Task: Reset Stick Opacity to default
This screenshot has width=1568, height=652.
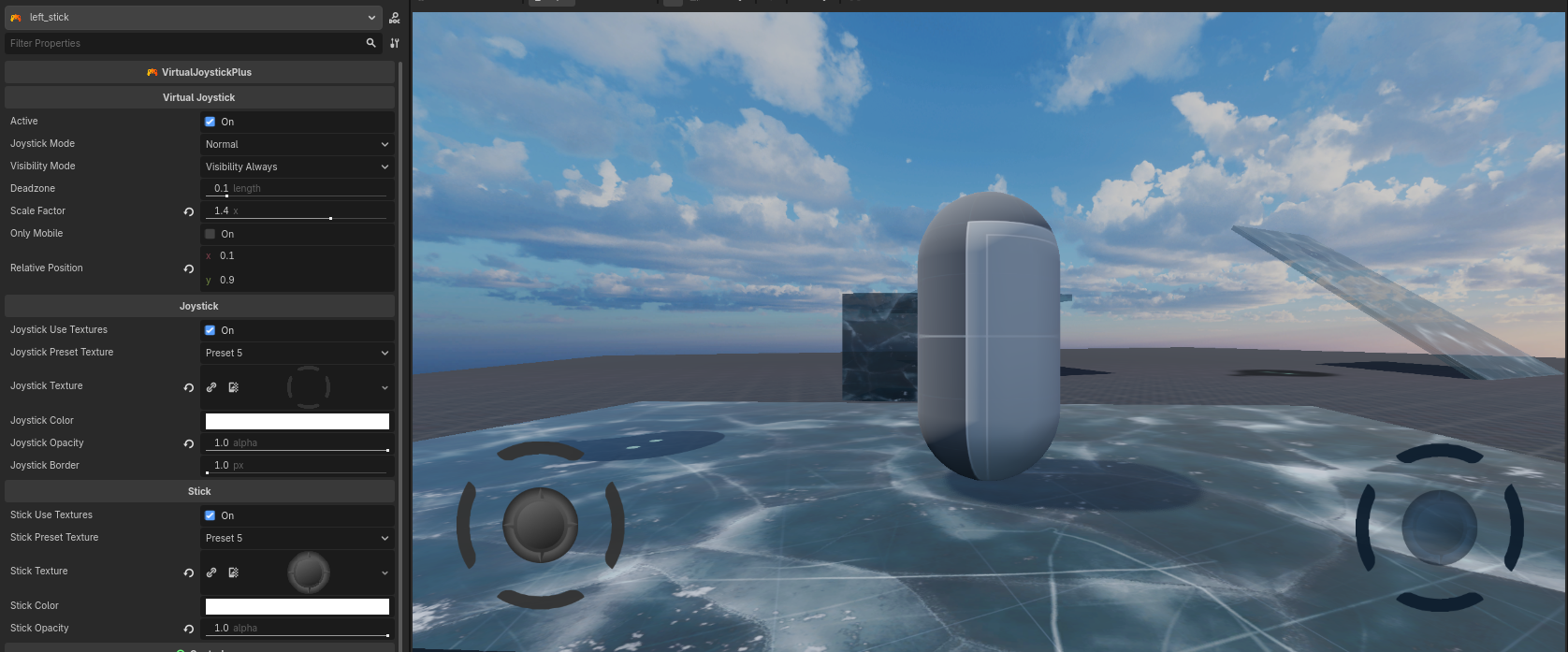Action: 189,629
